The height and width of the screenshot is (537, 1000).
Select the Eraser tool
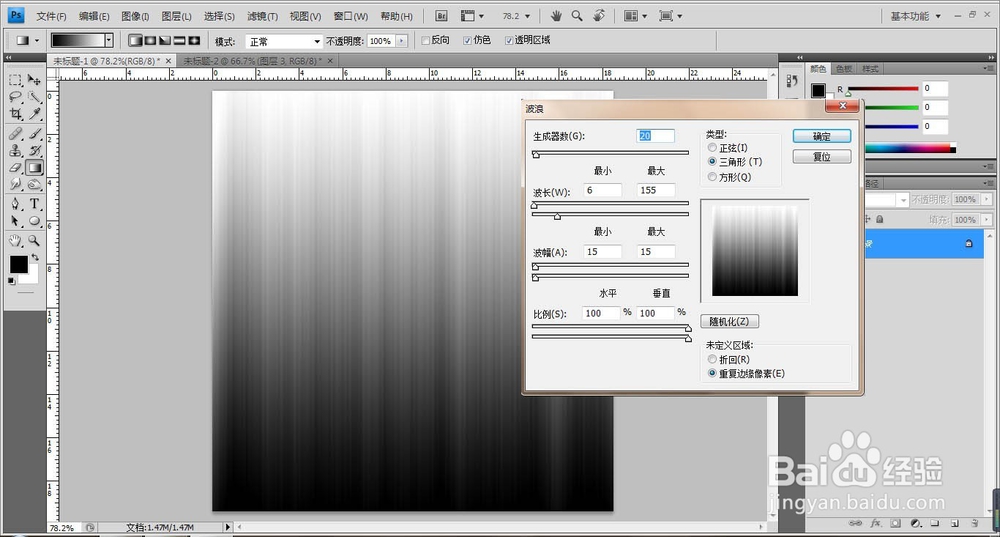tap(15, 168)
